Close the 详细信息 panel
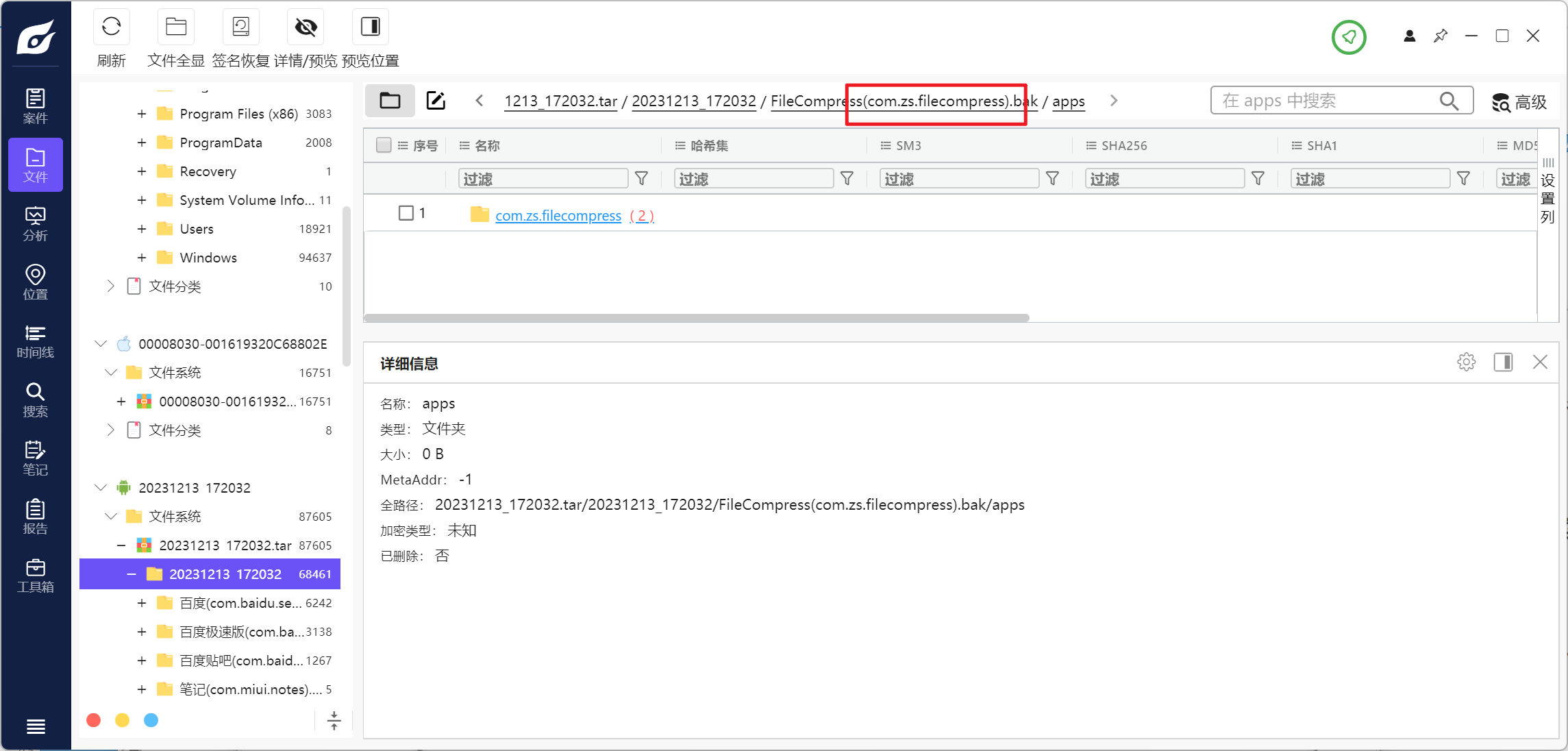Screen dimensions: 1568x751 1540,362
